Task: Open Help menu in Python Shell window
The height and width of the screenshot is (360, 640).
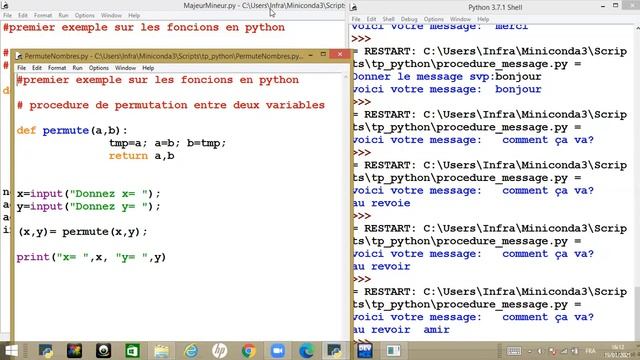Action: (x=483, y=19)
